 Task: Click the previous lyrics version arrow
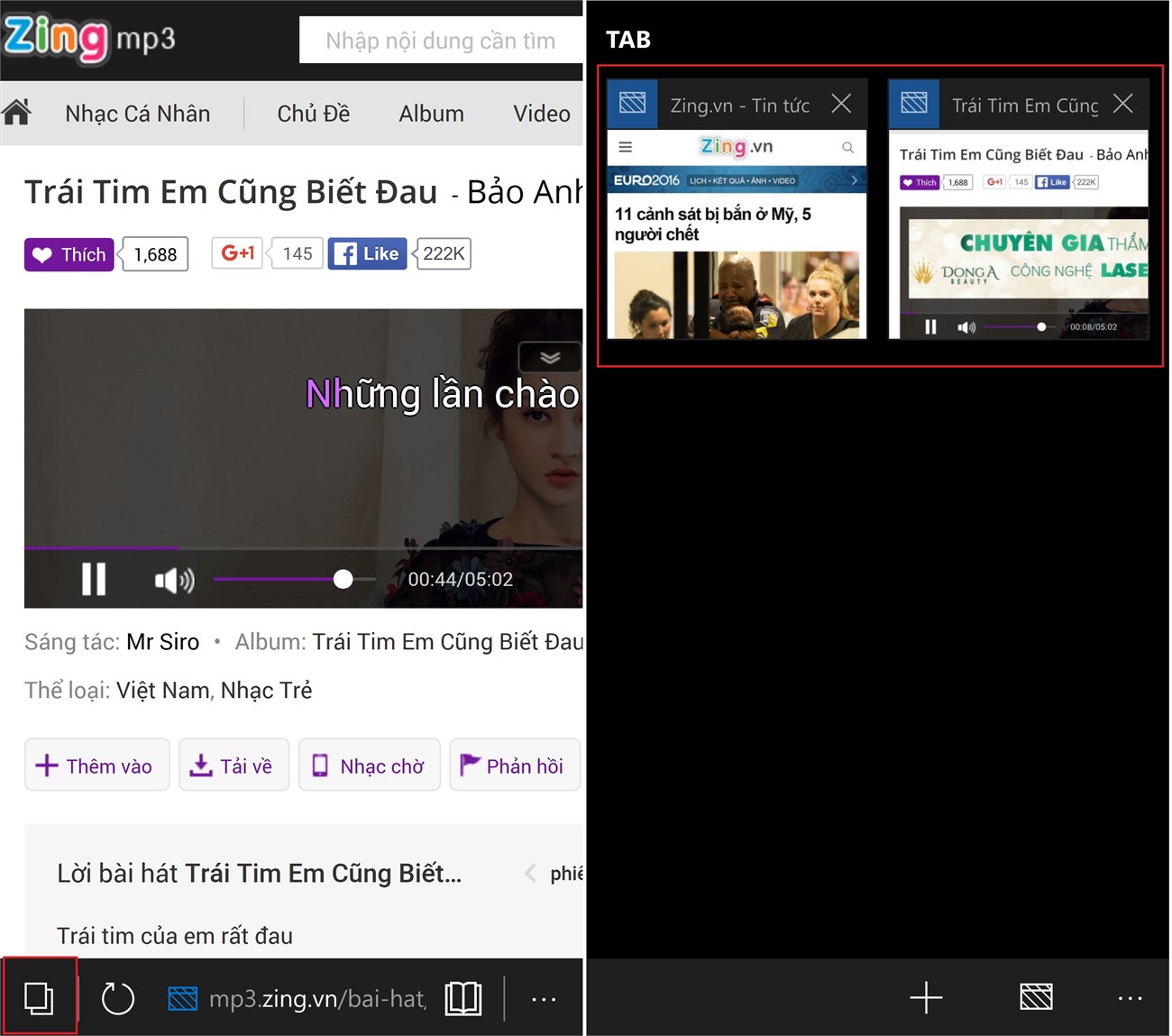pos(530,873)
